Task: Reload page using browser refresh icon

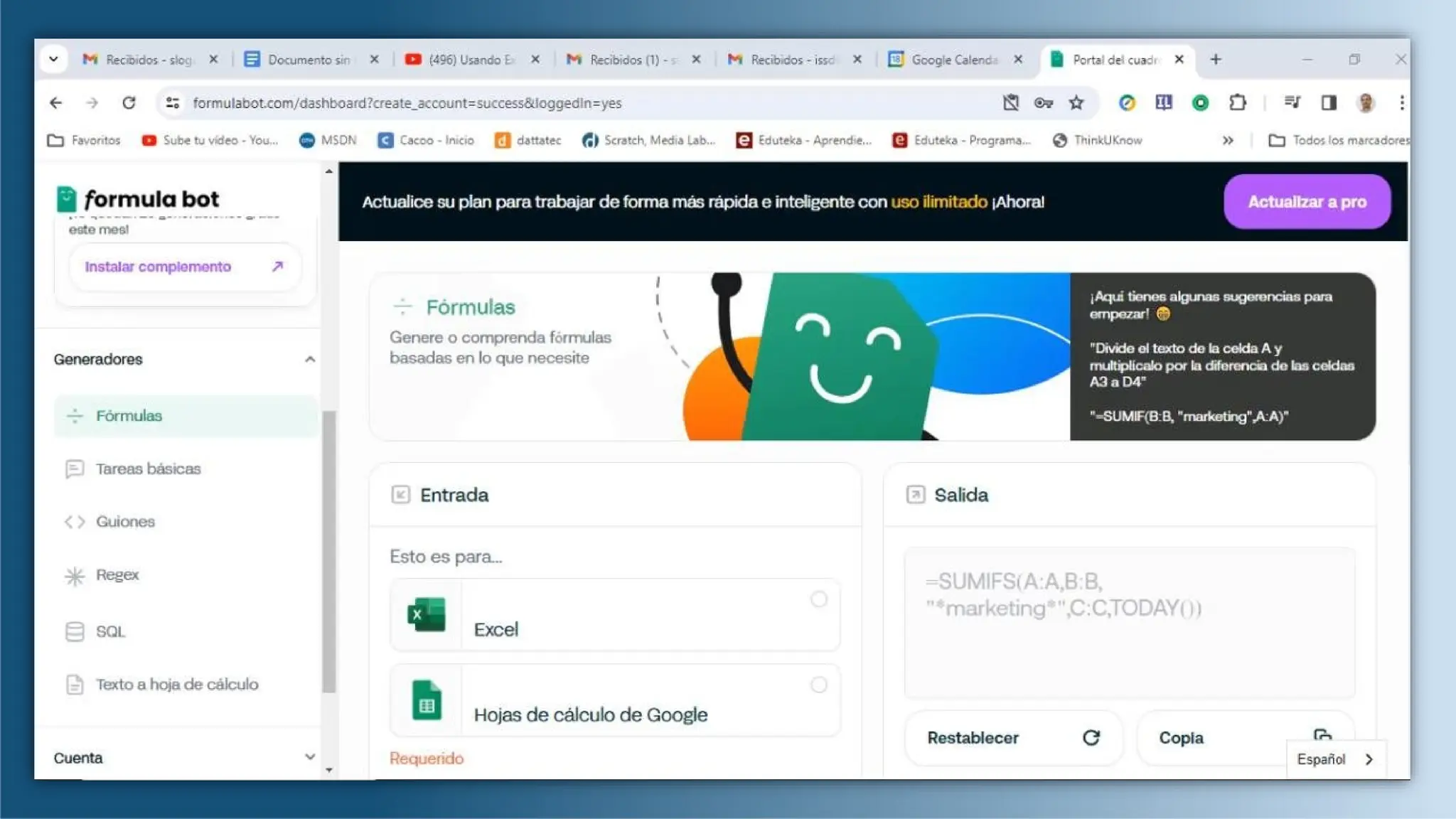Action: (x=129, y=103)
